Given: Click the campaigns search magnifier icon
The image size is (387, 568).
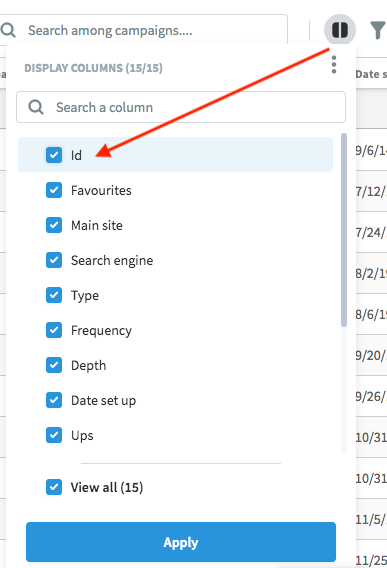Looking at the screenshot, I should [8, 30].
